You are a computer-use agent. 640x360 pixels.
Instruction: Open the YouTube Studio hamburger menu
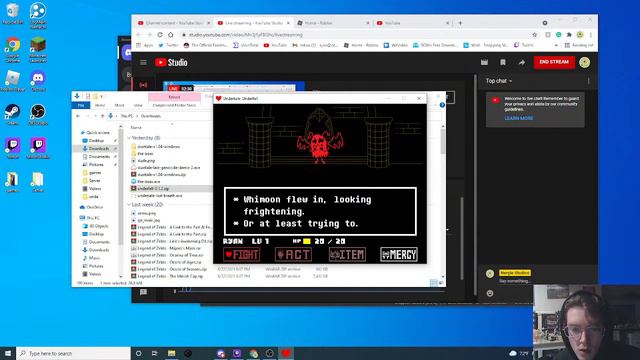coord(143,62)
